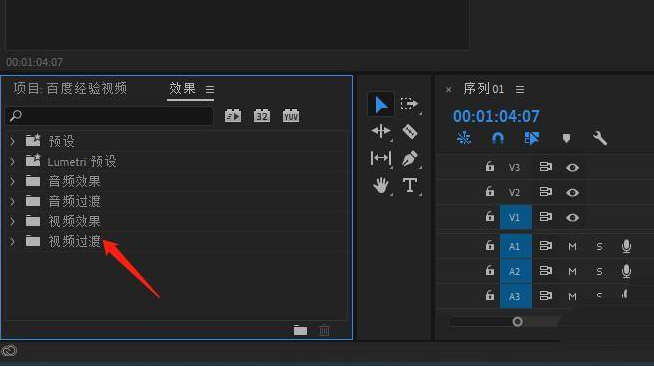Expand the Lumetri 预设 folder

[13, 161]
